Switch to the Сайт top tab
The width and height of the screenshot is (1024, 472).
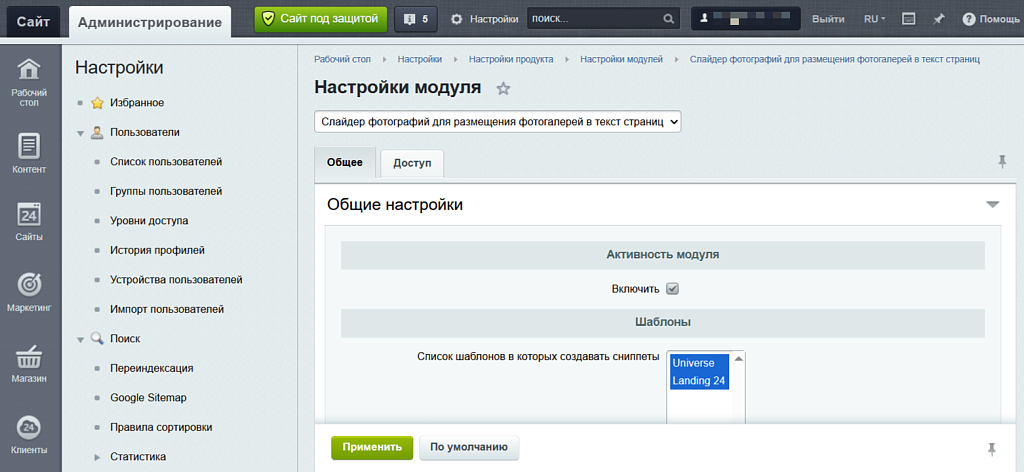(x=33, y=21)
